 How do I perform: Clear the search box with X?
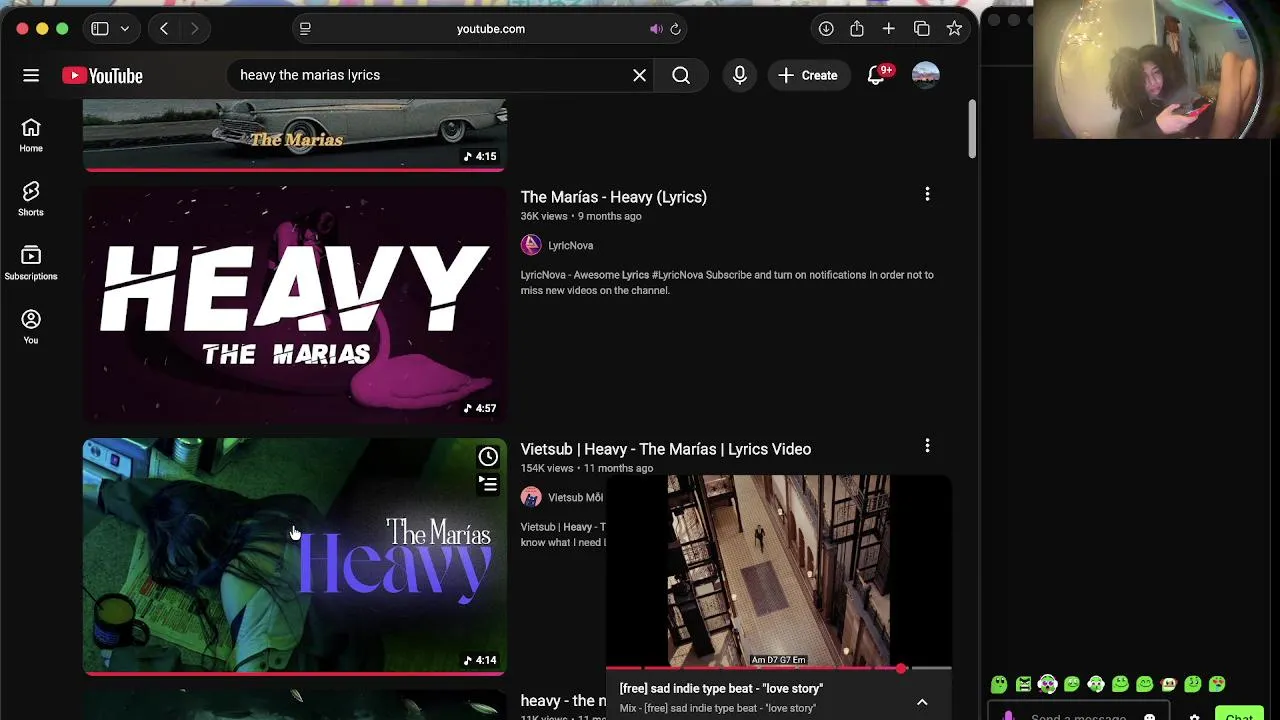[x=640, y=75]
